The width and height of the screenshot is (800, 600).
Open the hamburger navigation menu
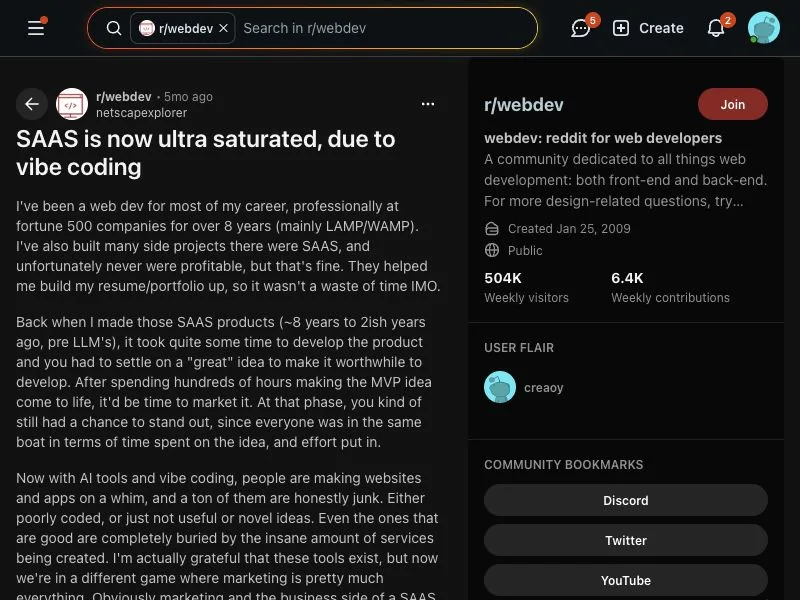point(36,28)
